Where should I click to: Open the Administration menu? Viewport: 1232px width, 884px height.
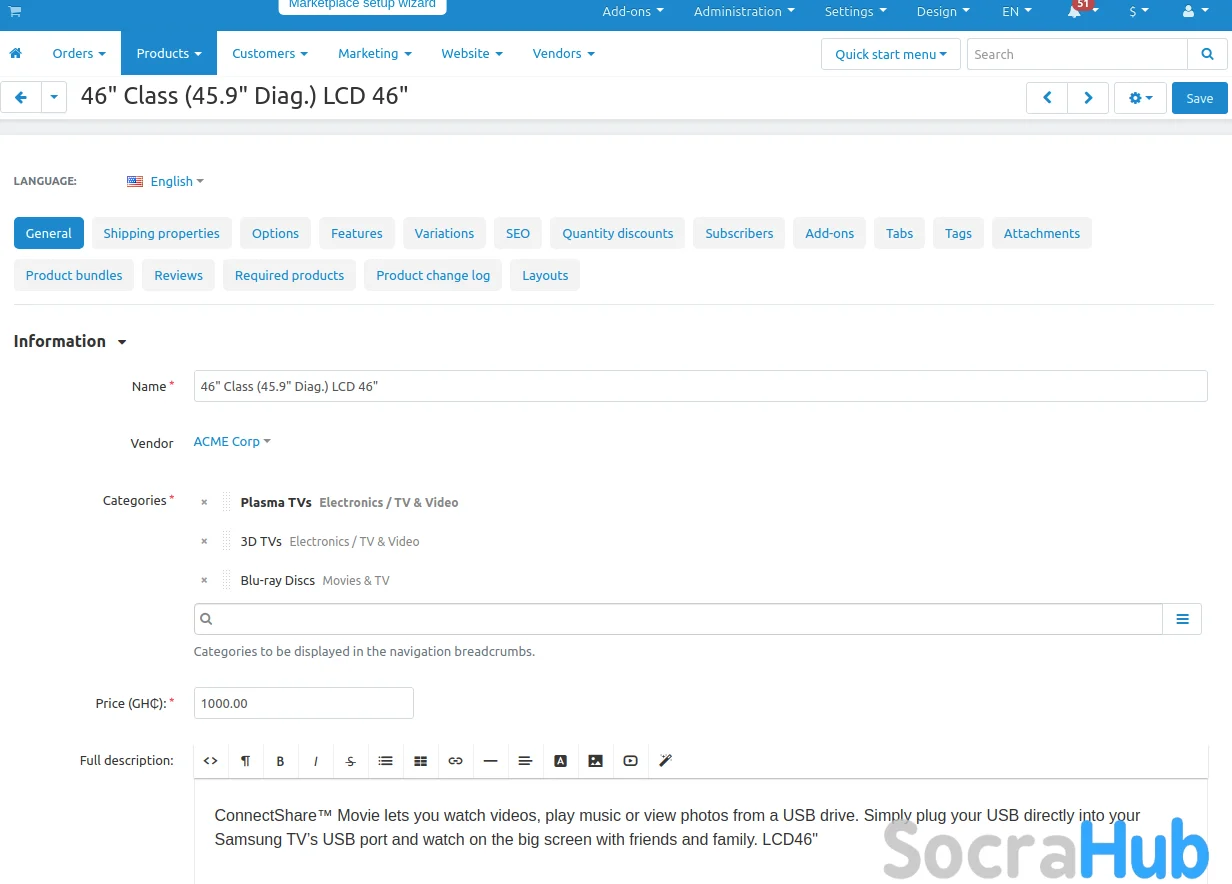pyautogui.click(x=744, y=12)
